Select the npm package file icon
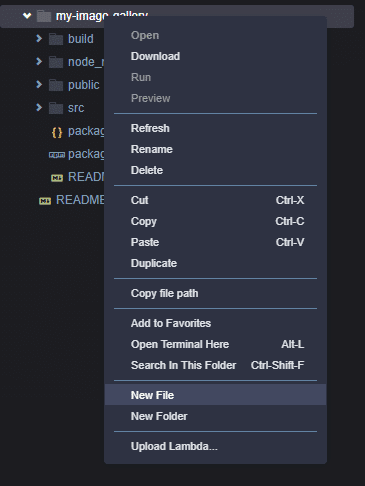Image resolution: width=365 pixels, height=486 pixels. 57,155
